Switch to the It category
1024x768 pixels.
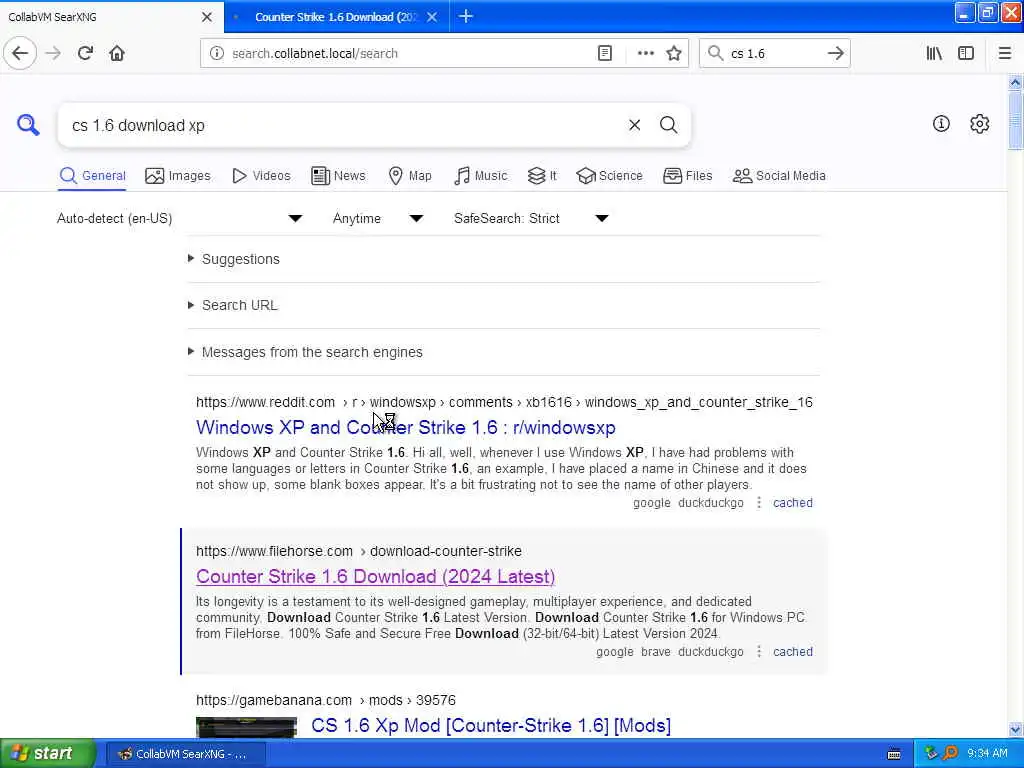542,176
